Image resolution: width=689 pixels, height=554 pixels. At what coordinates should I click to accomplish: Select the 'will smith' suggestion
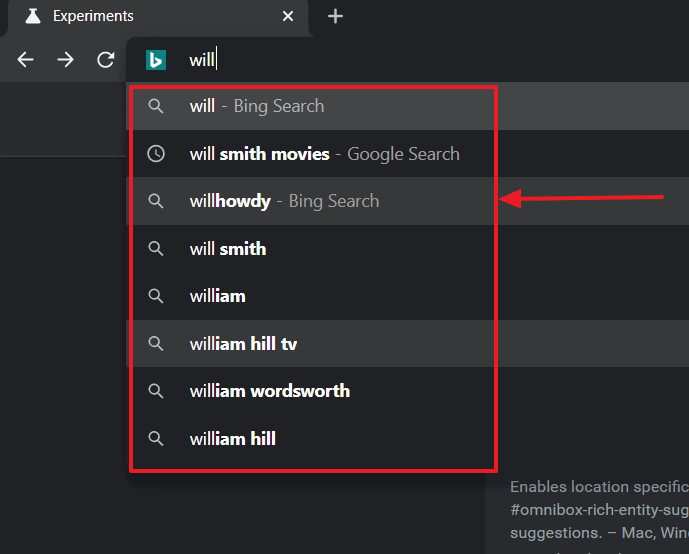[x=407, y=249]
